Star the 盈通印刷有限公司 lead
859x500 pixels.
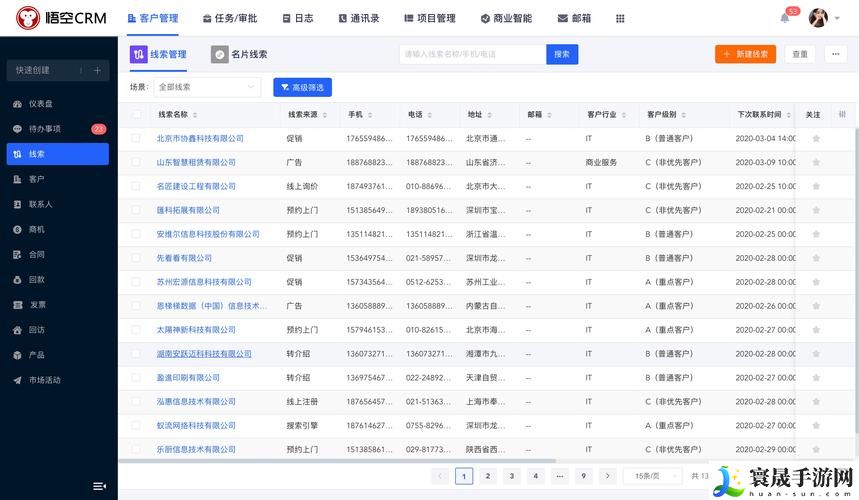pyautogui.click(x=816, y=377)
